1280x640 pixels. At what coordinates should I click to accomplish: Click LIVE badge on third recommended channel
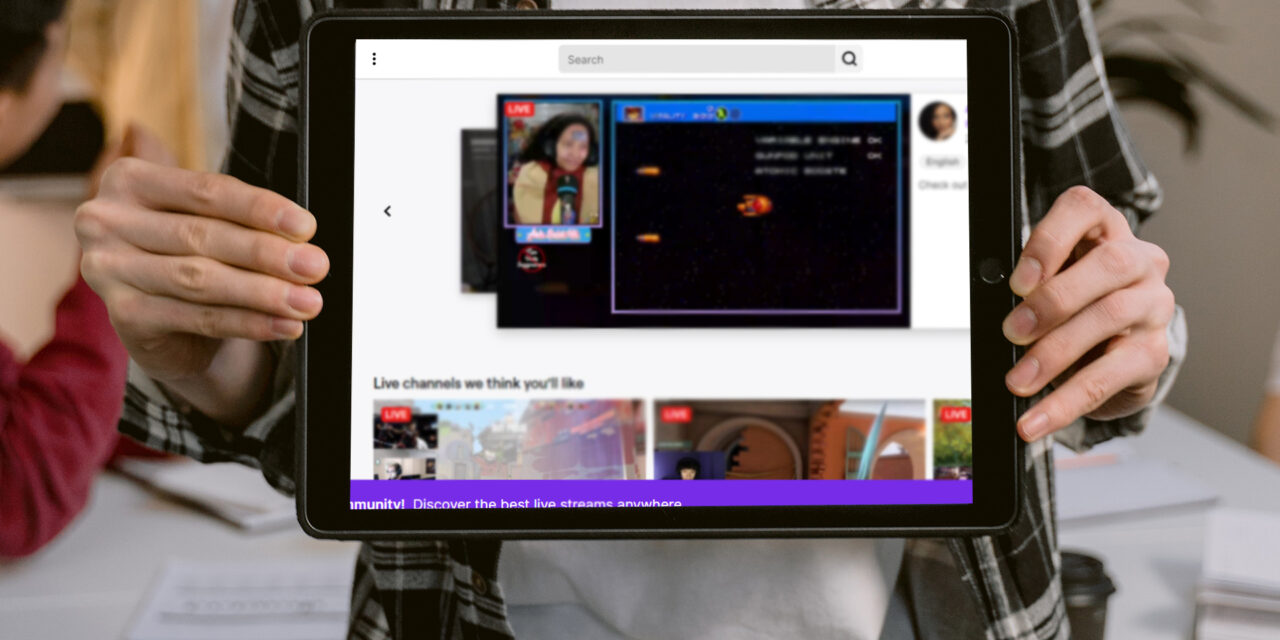click(x=954, y=414)
